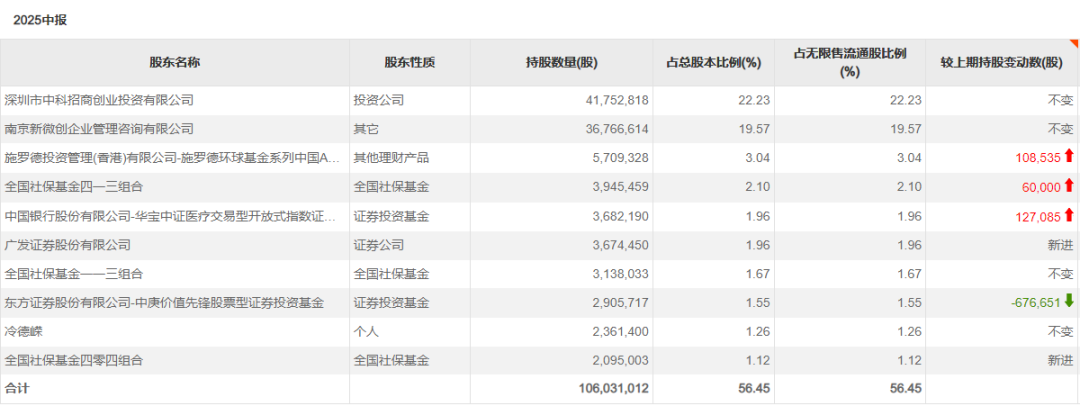
Task: Click the red up arrow beside 60,000
Action: pos(1068,185)
